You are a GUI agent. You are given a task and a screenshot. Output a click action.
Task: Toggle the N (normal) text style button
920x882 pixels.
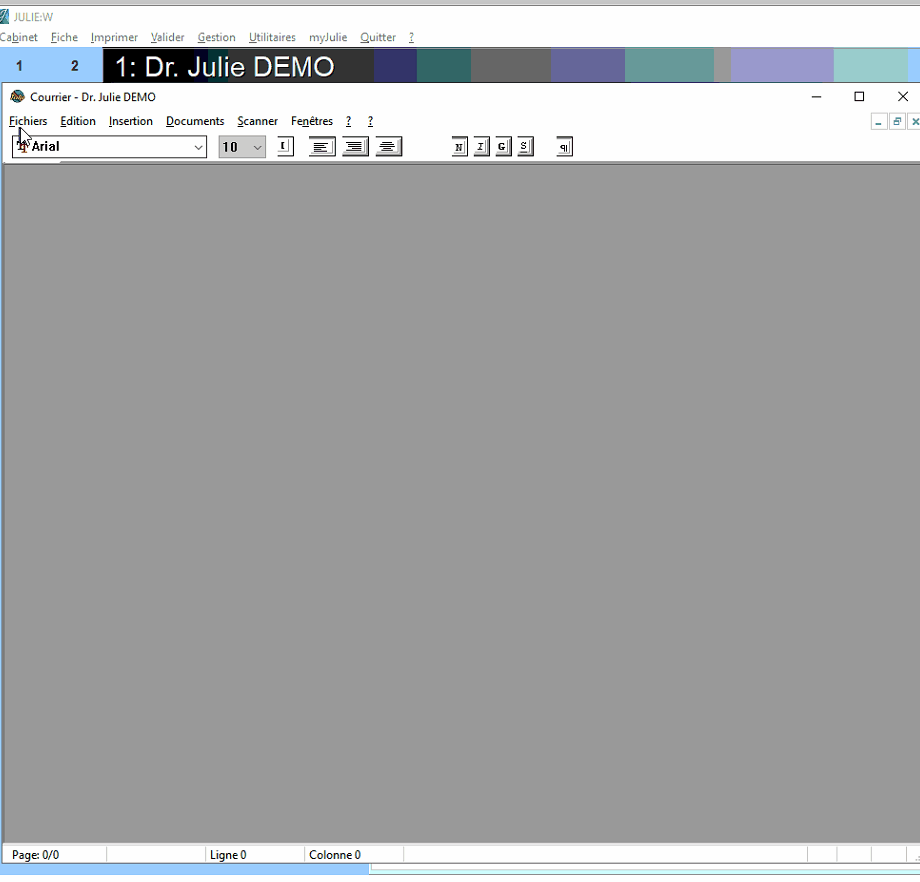[x=459, y=147]
